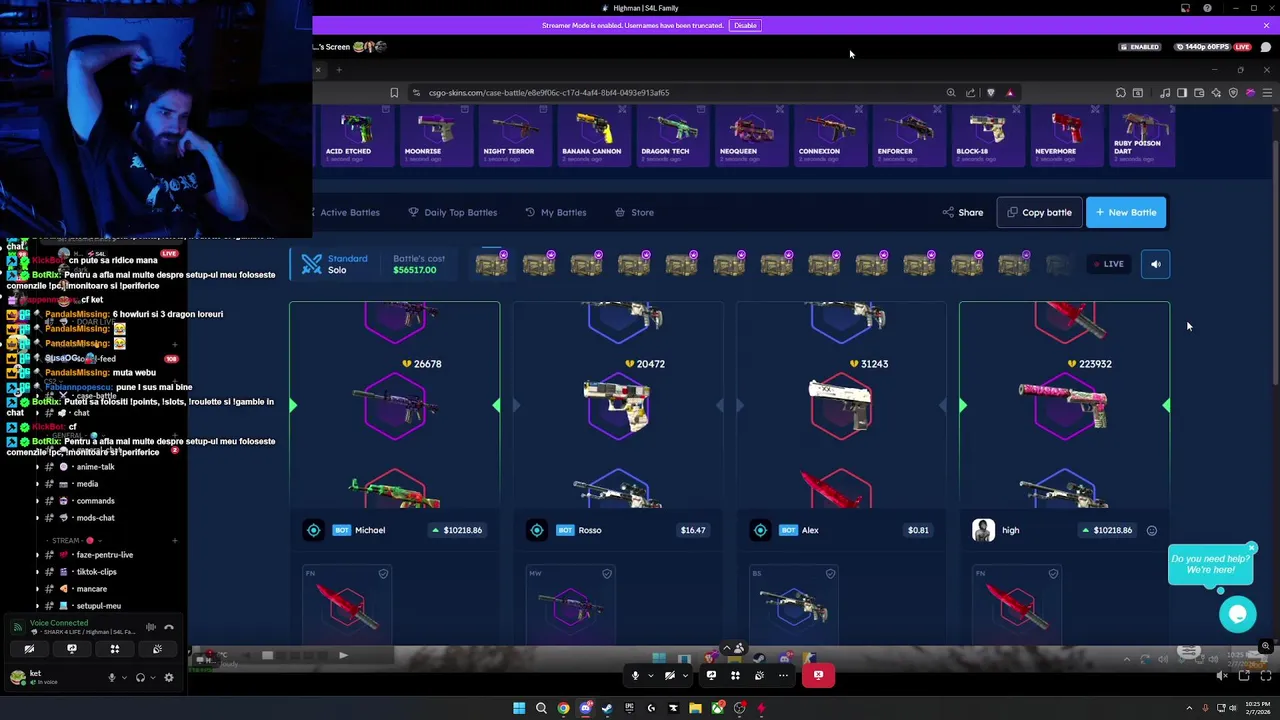The width and height of the screenshot is (1280, 720).
Task: Open camera dropdown in stream overlay bar
Action: click(x=684, y=676)
